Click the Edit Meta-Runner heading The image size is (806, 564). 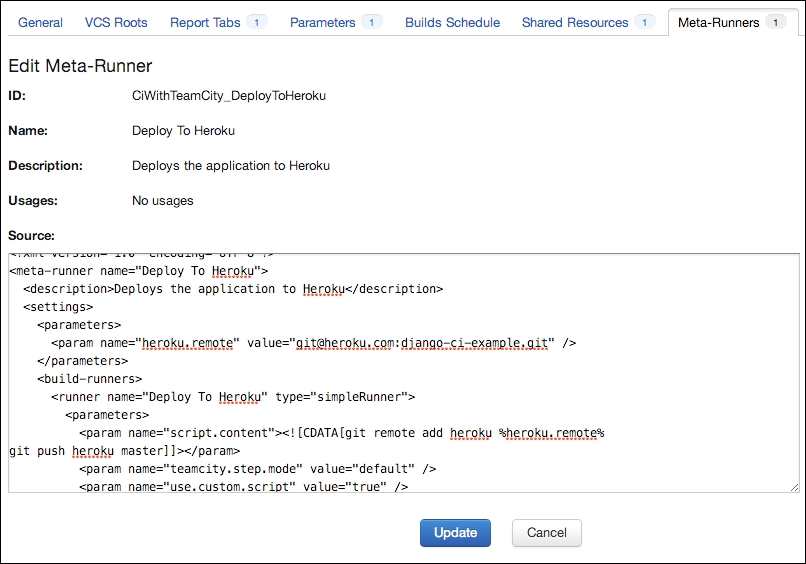coord(80,66)
